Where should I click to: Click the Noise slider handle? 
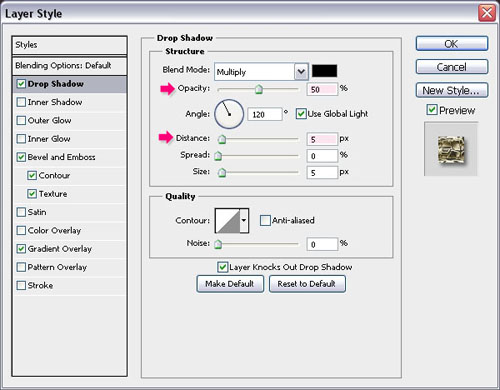(x=218, y=244)
